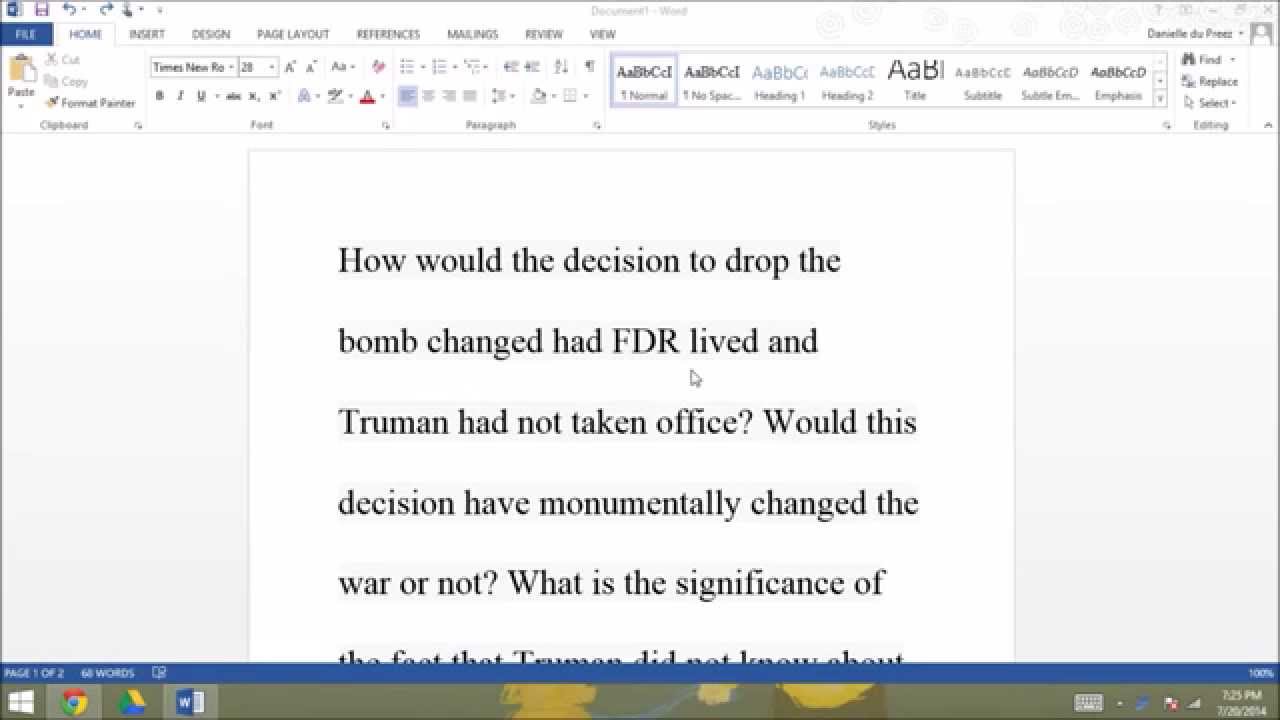The height and width of the screenshot is (720, 1280).
Task: Apply the Title style
Action: point(915,80)
